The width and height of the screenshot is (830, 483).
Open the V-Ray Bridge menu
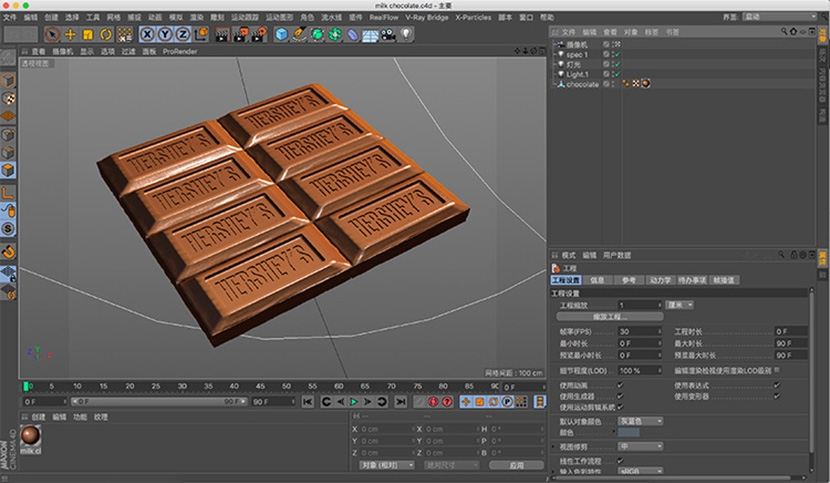(x=427, y=17)
